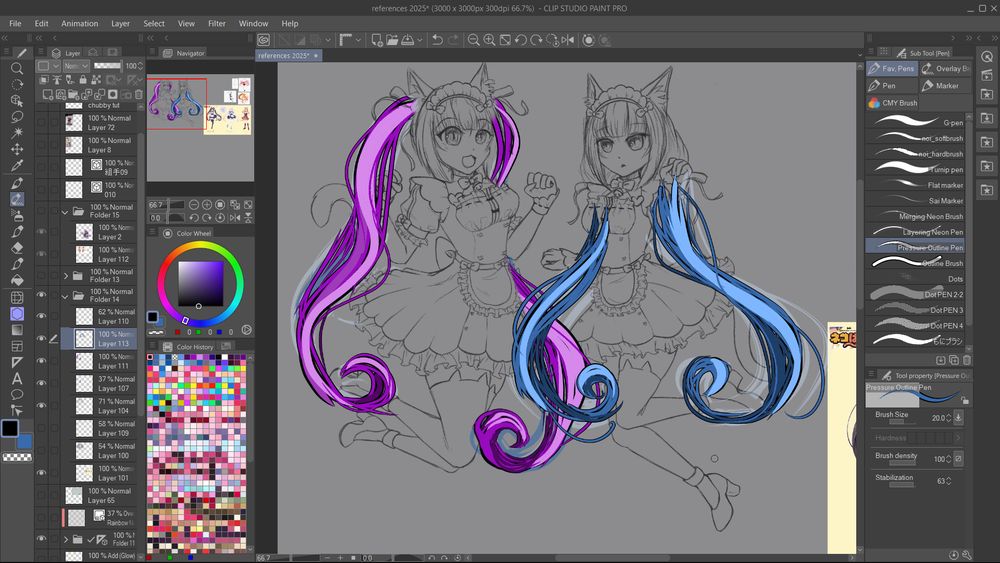Collapse Folder 14 in layer list
This screenshot has height=563, width=1000.
65,296
